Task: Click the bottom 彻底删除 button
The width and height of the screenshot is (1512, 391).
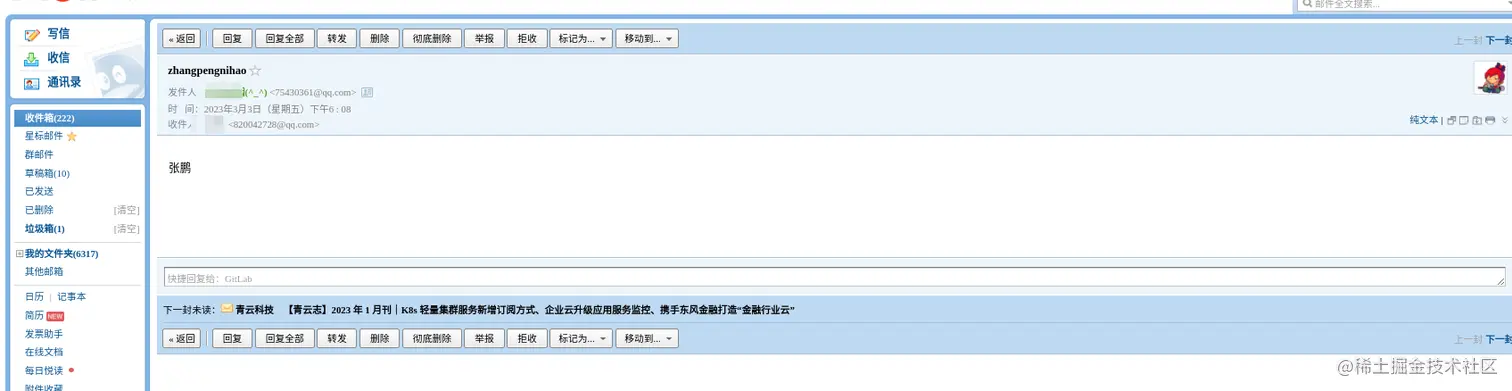Action: pyautogui.click(x=432, y=339)
